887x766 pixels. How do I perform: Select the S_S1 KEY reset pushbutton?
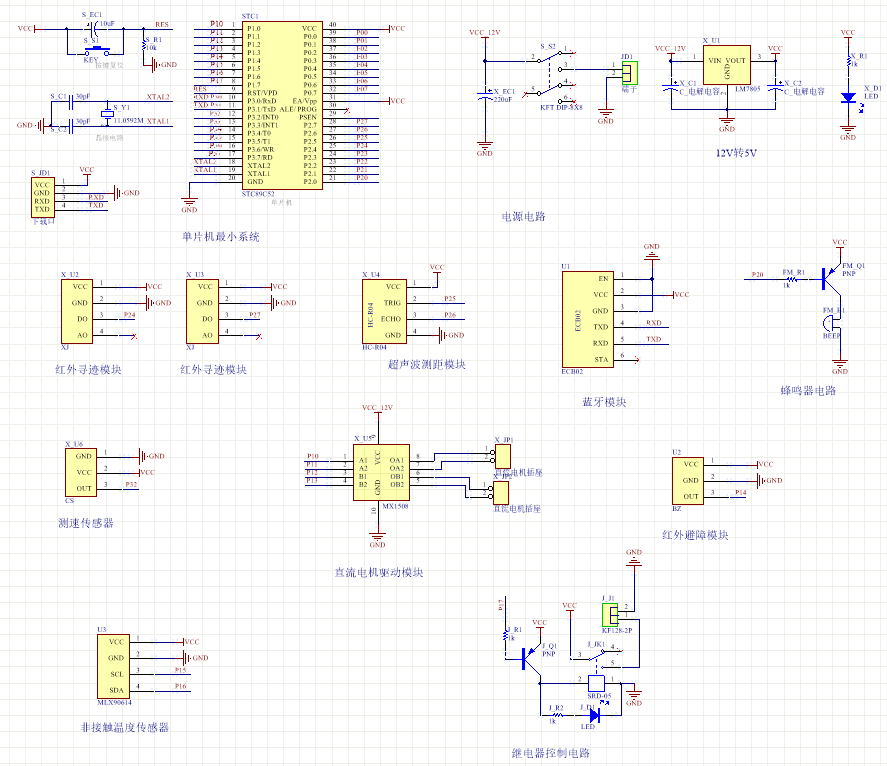tap(97, 53)
